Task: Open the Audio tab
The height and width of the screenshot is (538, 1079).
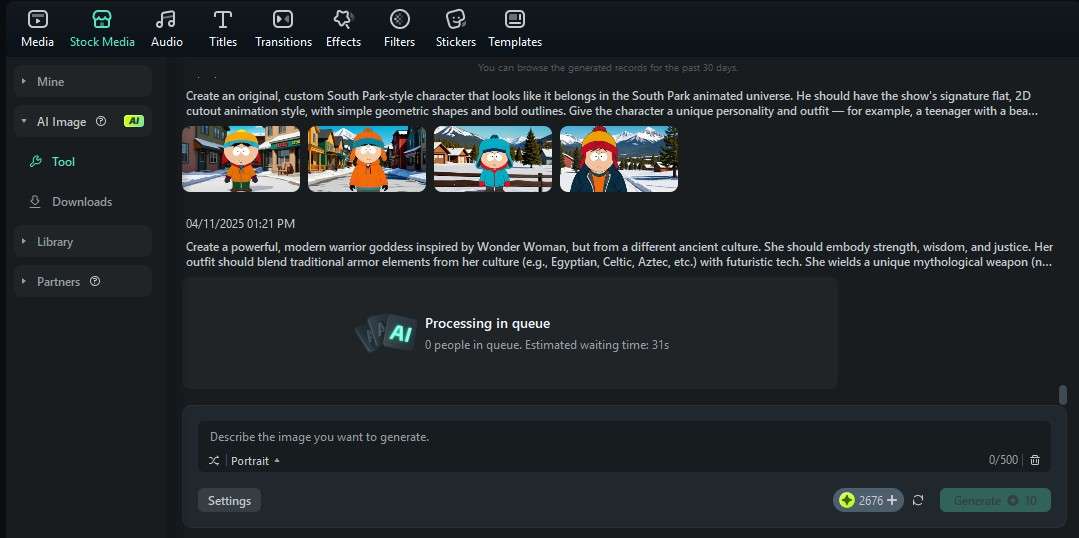Action: (167, 29)
